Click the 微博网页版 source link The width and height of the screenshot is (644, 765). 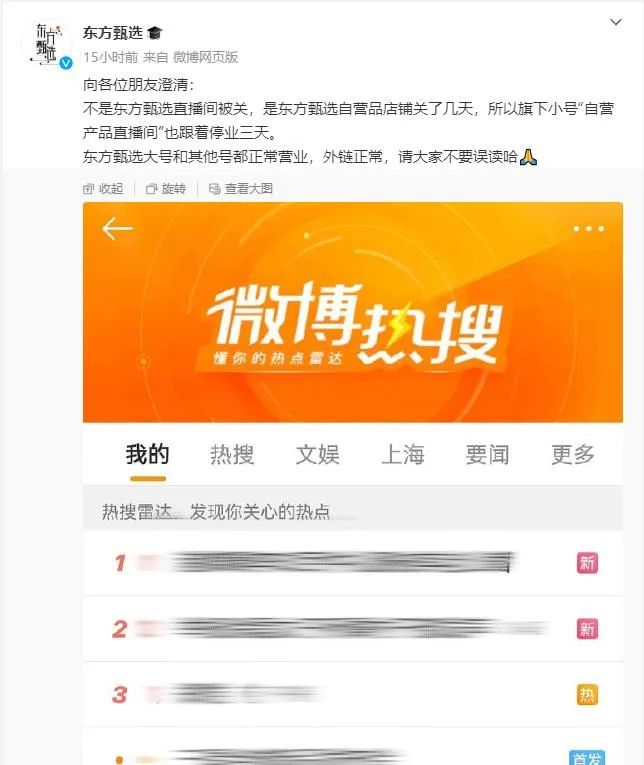[205, 57]
